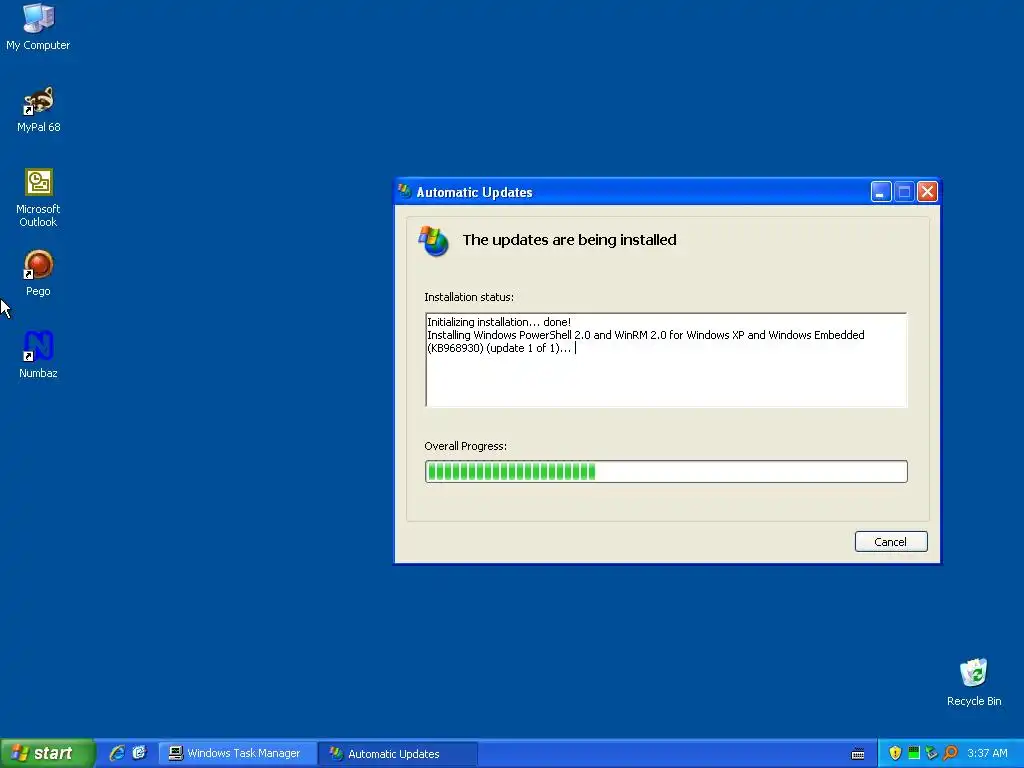The image size is (1024, 768).
Task: Open the Start menu
Action: pos(46,753)
